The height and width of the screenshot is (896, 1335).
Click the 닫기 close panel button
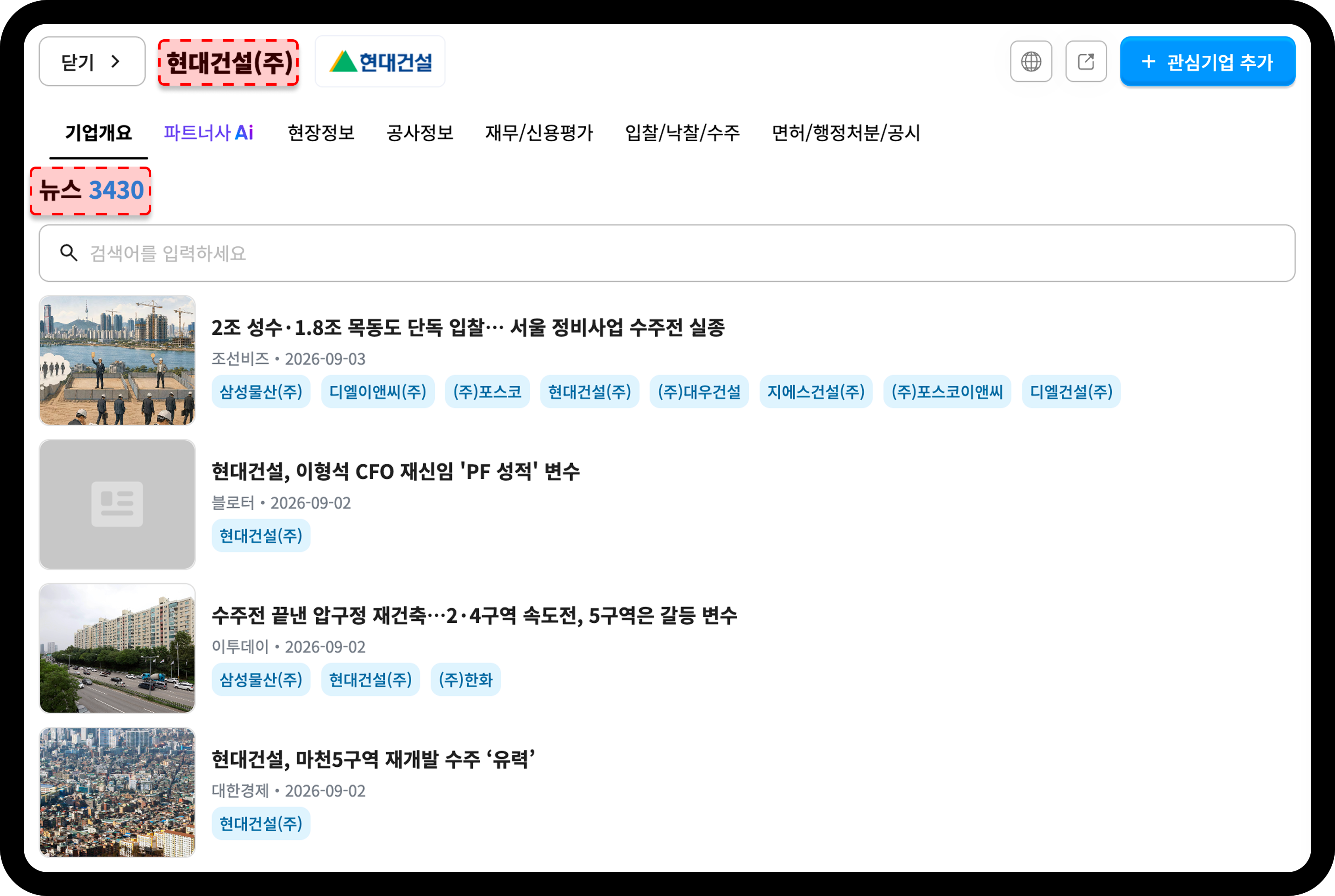tap(92, 62)
